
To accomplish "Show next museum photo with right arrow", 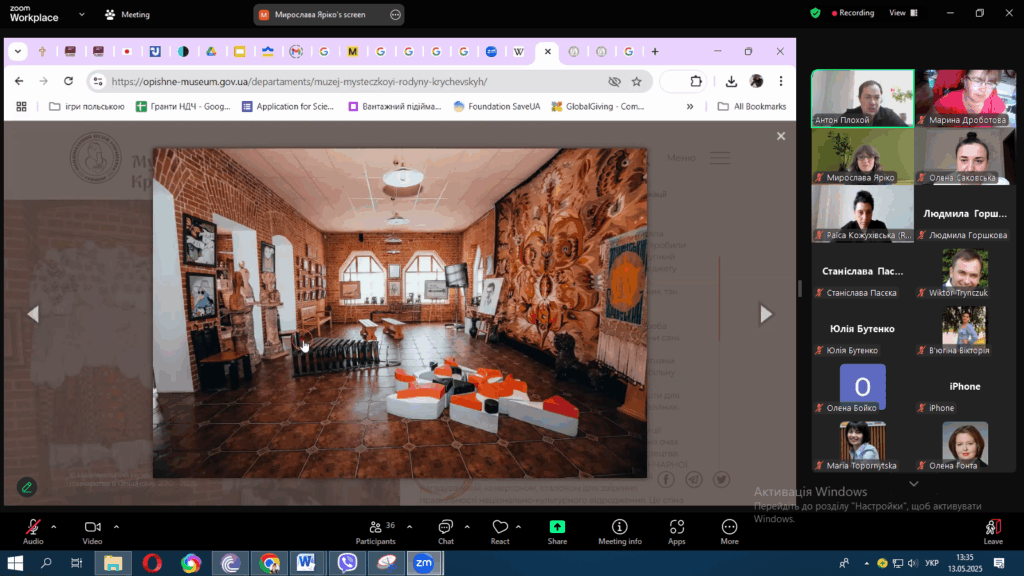I will point(766,314).
